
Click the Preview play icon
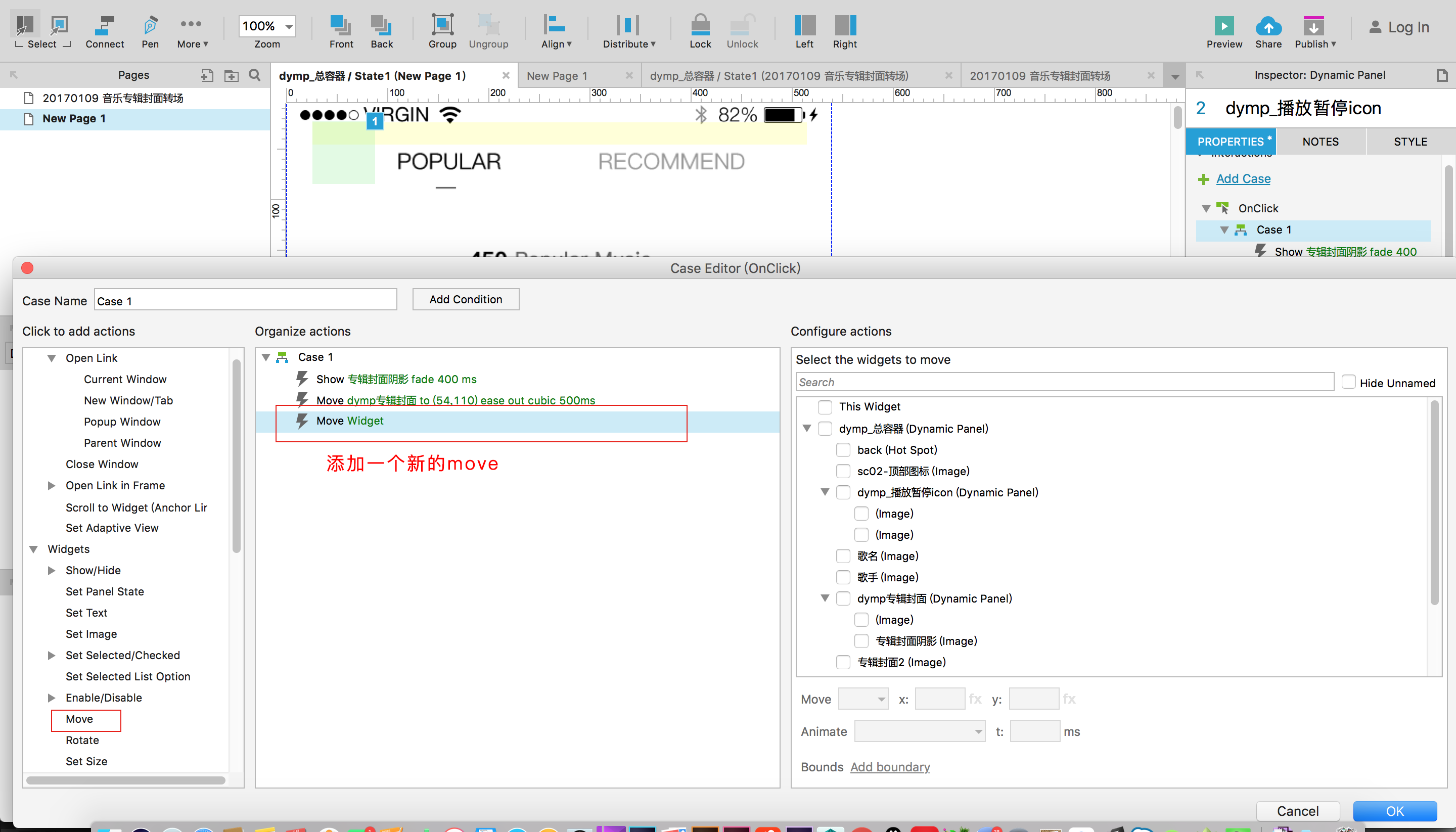tap(1224, 26)
